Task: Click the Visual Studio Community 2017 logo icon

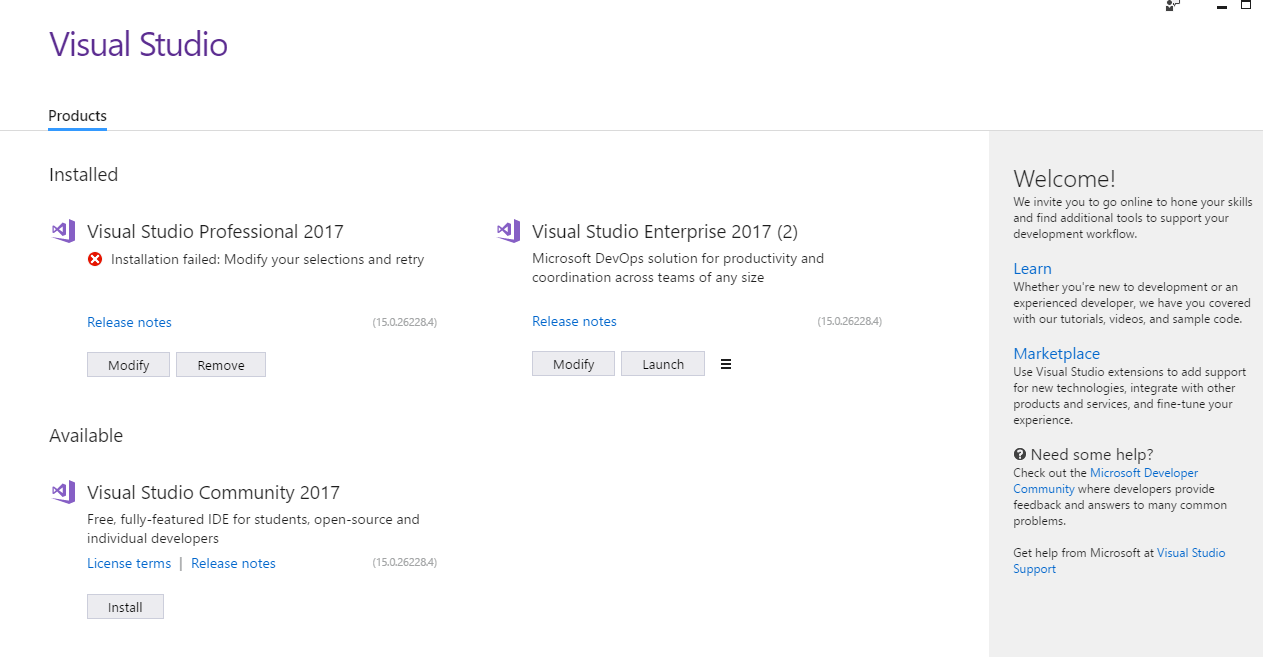Action: pyautogui.click(x=63, y=492)
